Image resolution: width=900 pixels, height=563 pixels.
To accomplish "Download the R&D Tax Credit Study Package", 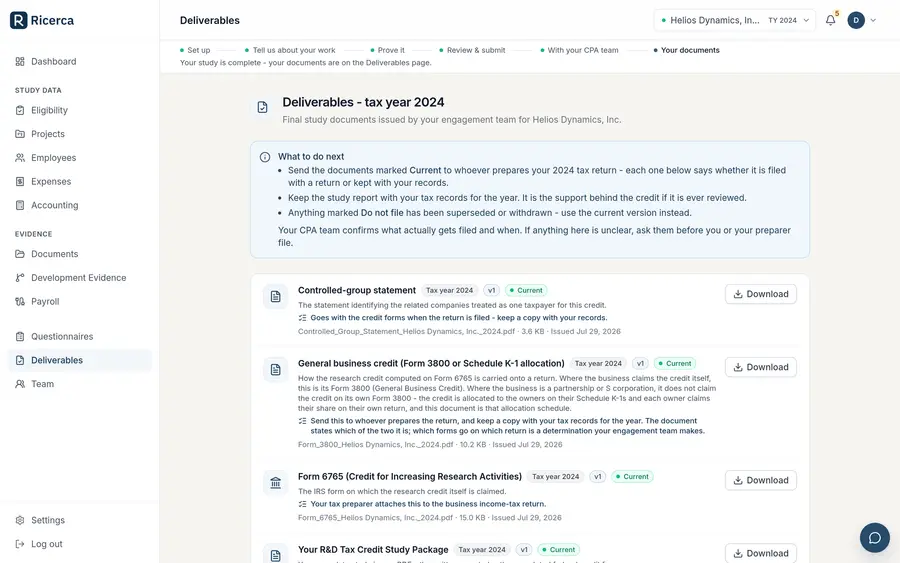I will [761, 553].
